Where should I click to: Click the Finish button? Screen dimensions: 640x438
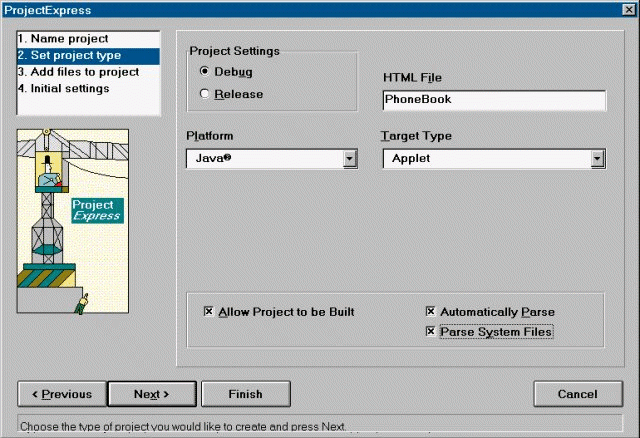point(246,393)
